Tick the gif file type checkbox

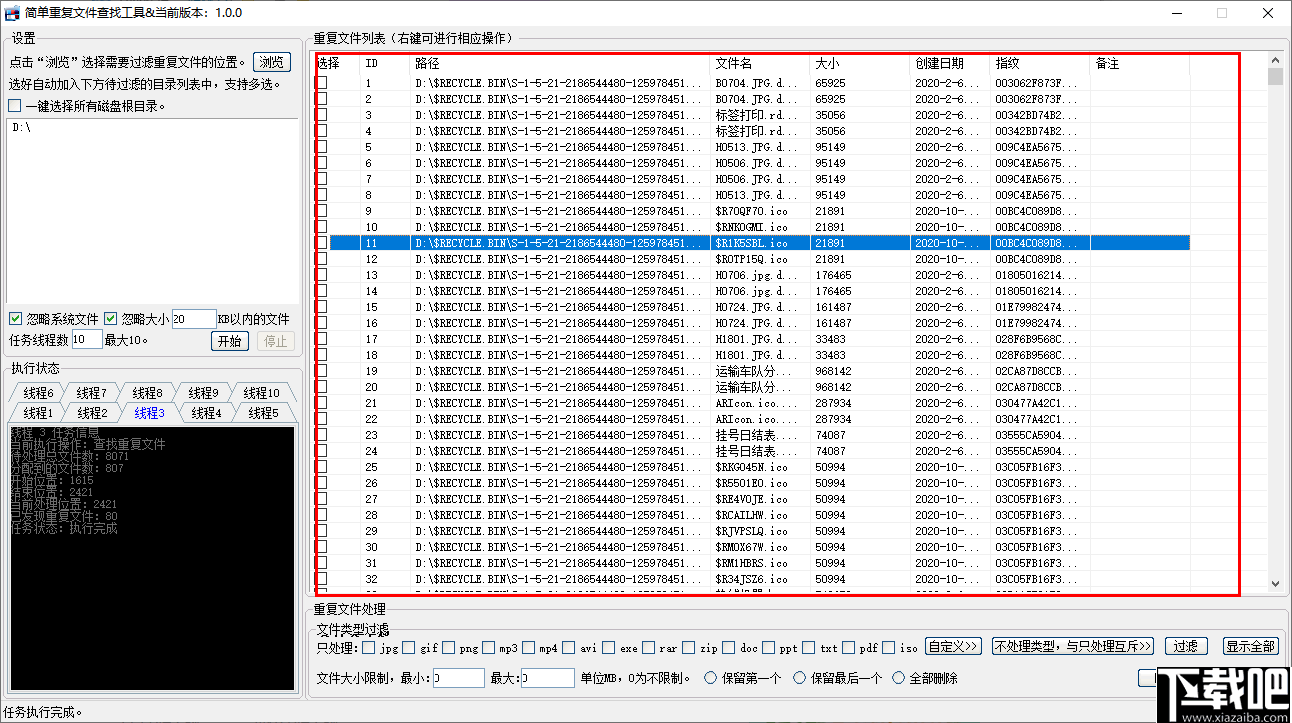coord(408,648)
